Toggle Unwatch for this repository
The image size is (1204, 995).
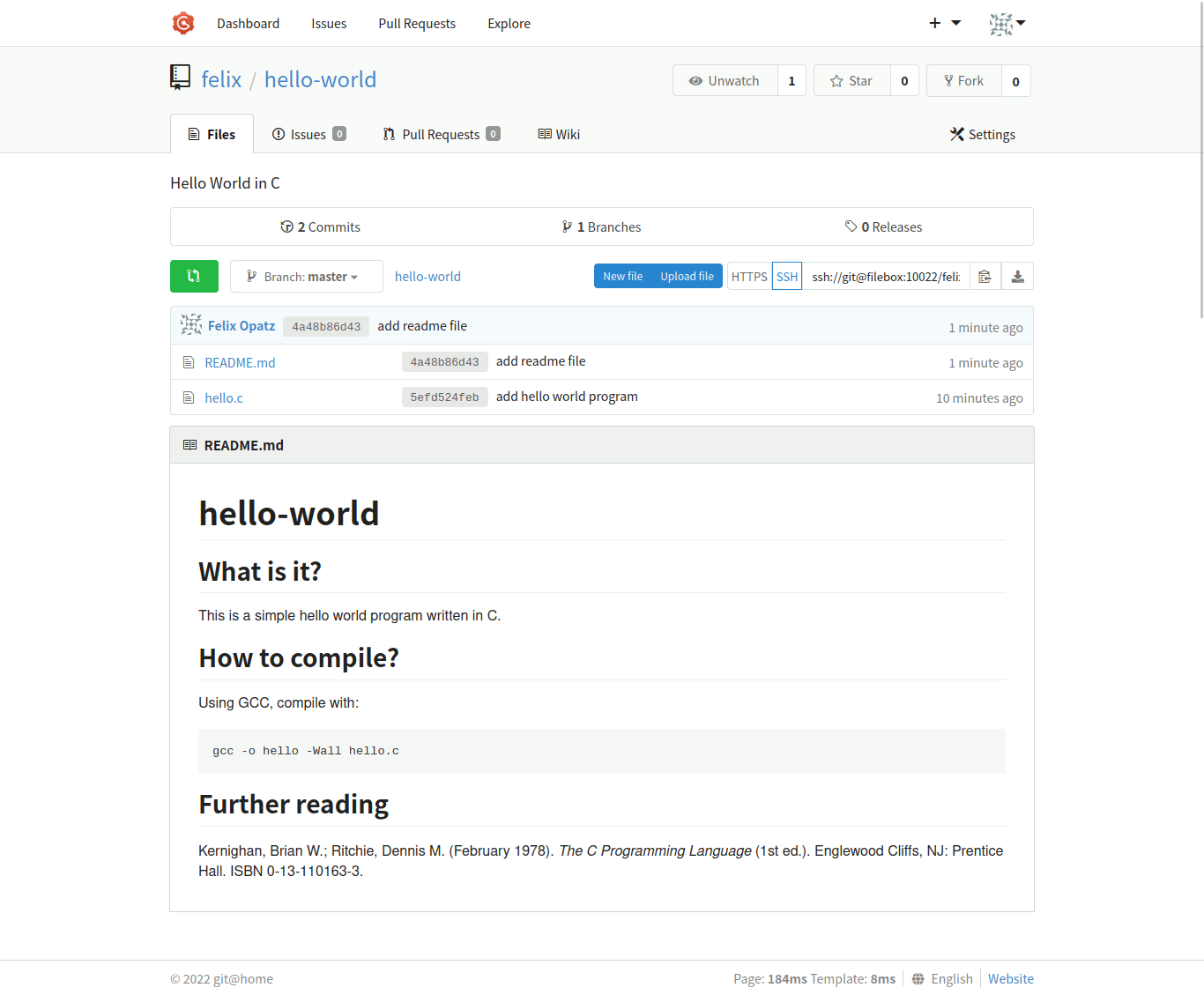tap(725, 81)
